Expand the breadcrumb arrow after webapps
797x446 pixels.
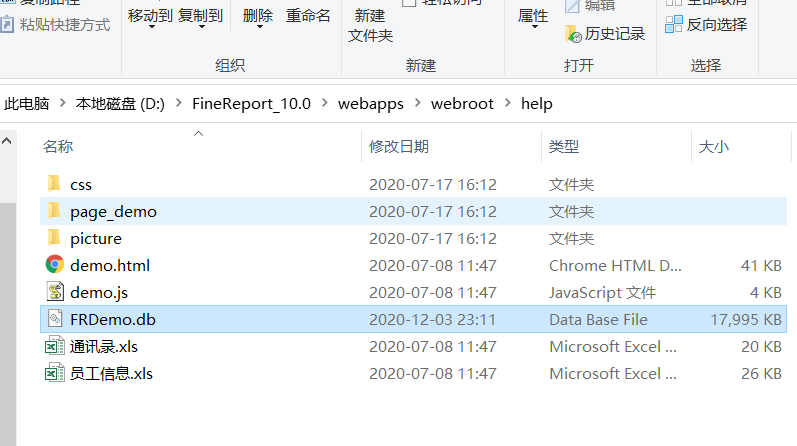point(417,103)
